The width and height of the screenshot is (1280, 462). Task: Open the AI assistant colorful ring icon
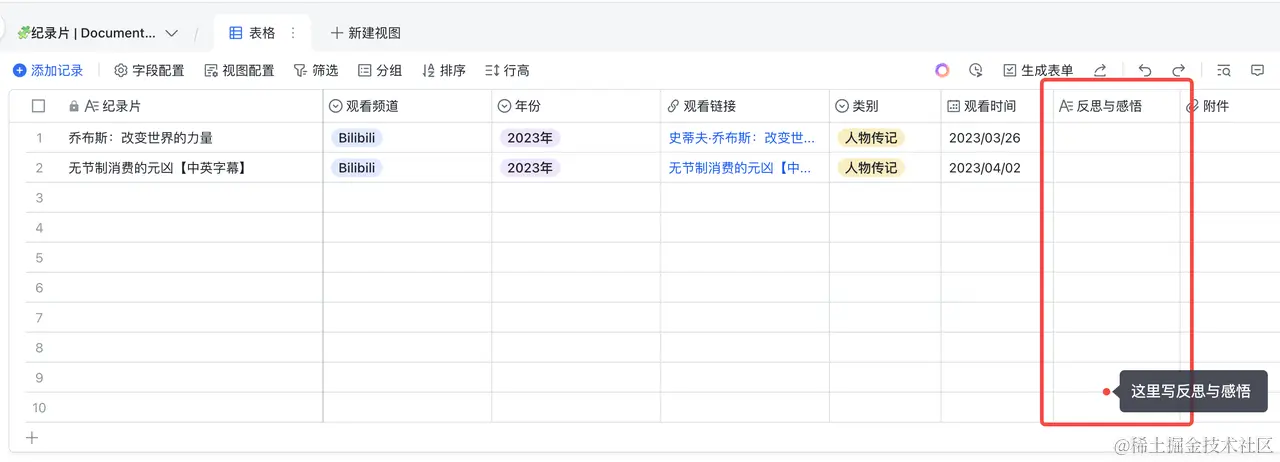pyautogui.click(x=942, y=70)
